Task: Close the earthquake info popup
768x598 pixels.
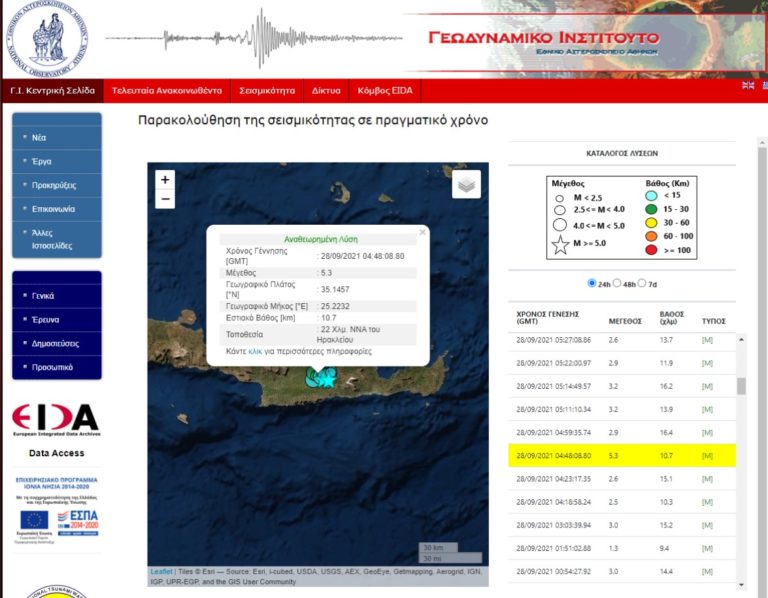Action: click(x=422, y=232)
